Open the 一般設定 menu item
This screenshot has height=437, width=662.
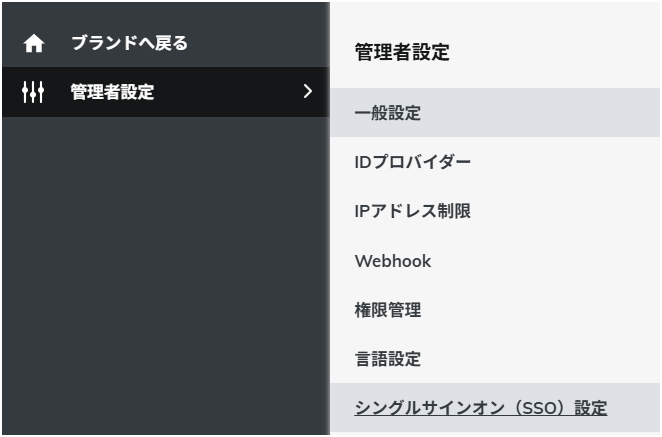click(388, 113)
